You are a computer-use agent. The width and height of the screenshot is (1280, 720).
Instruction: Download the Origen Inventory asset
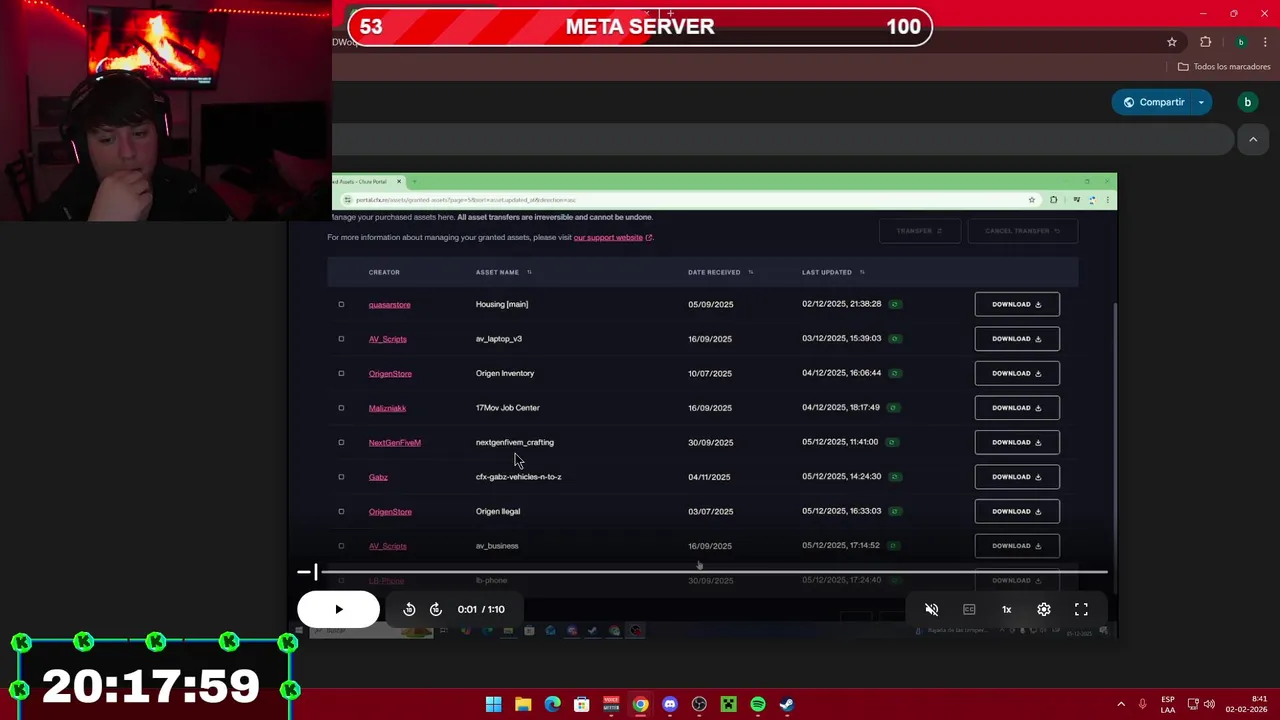(1017, 373)
